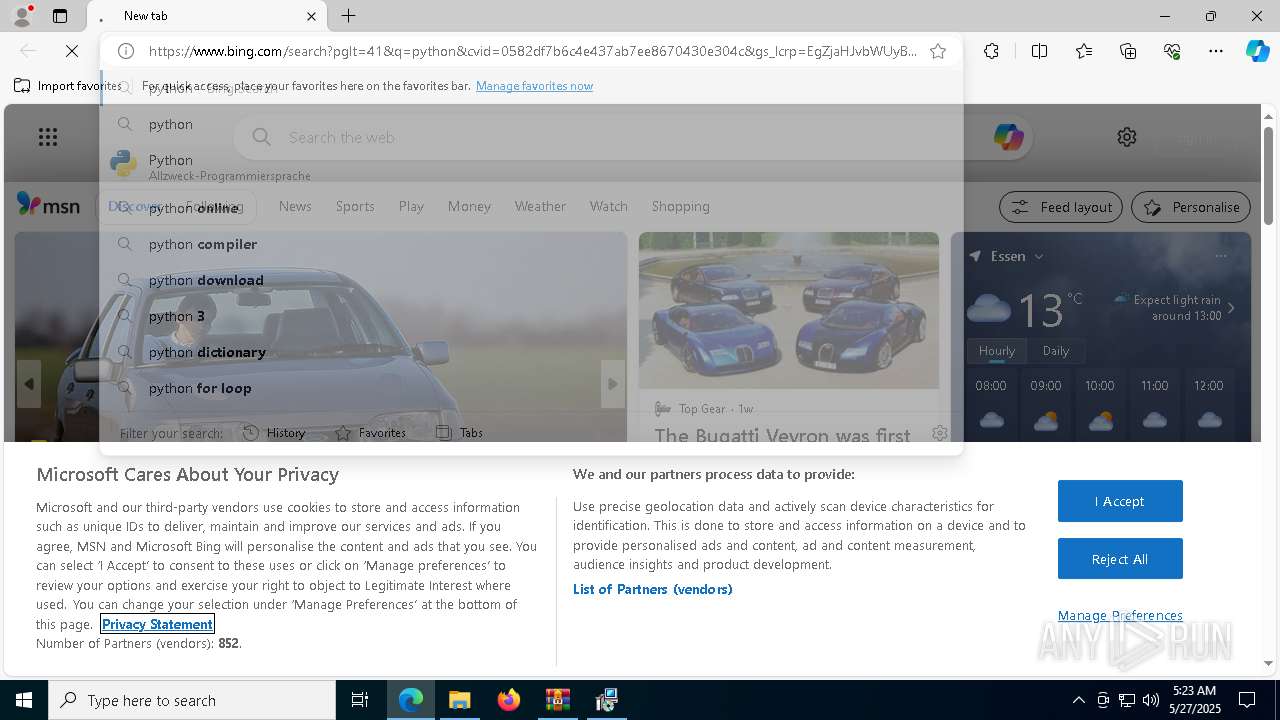Click the taskbar search box
Screen dimensions: 1280x720
(x=192, y=700)
